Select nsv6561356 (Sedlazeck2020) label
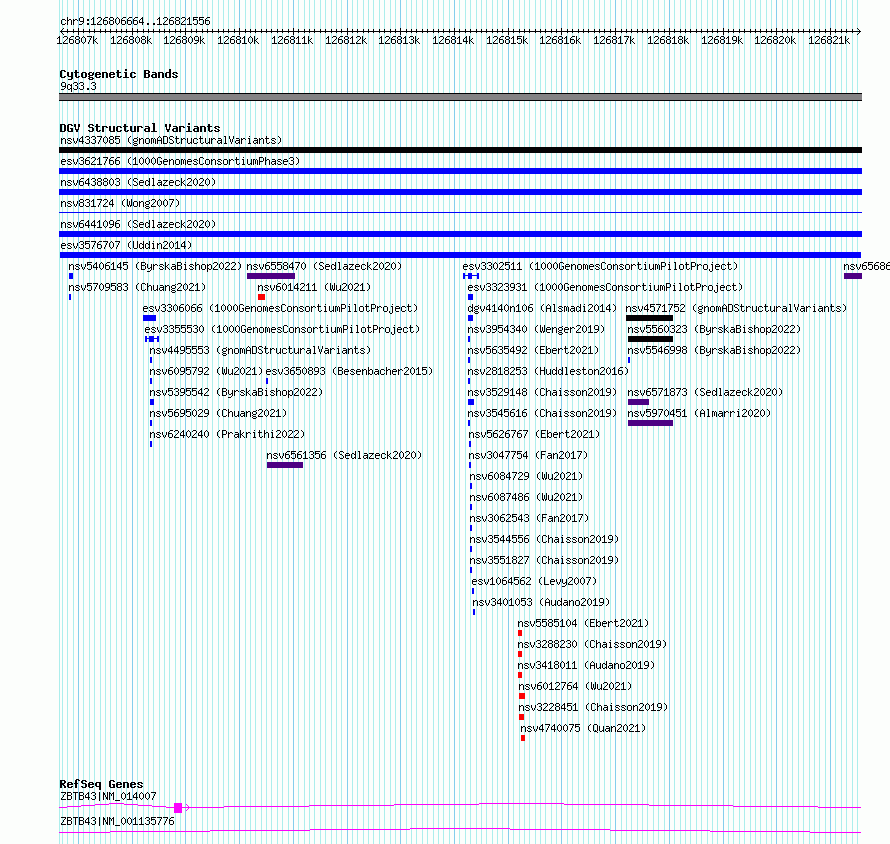The height and width of the screenshot is (844, 890). pyautogui.click(x=344, y=455)
